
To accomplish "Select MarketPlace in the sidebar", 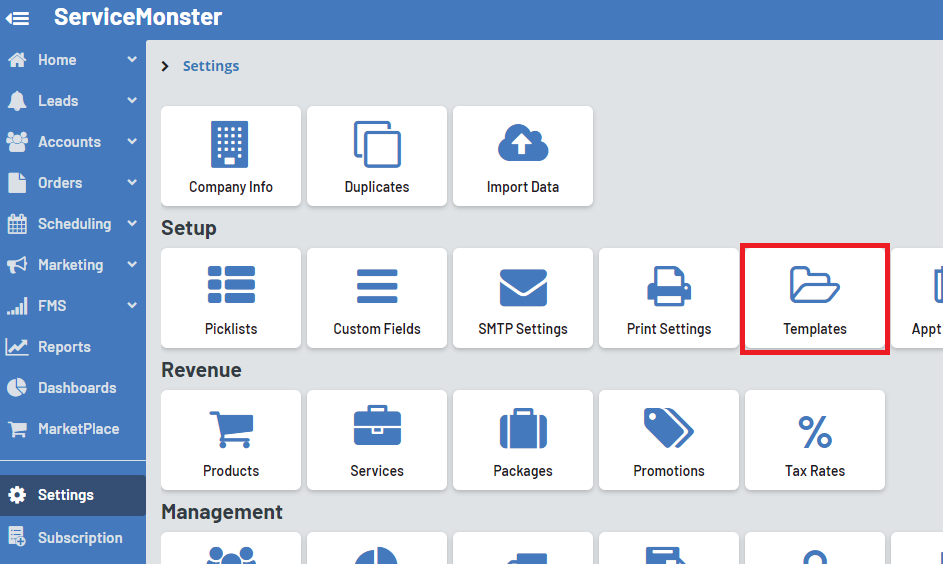I will [x=78, y=429].
